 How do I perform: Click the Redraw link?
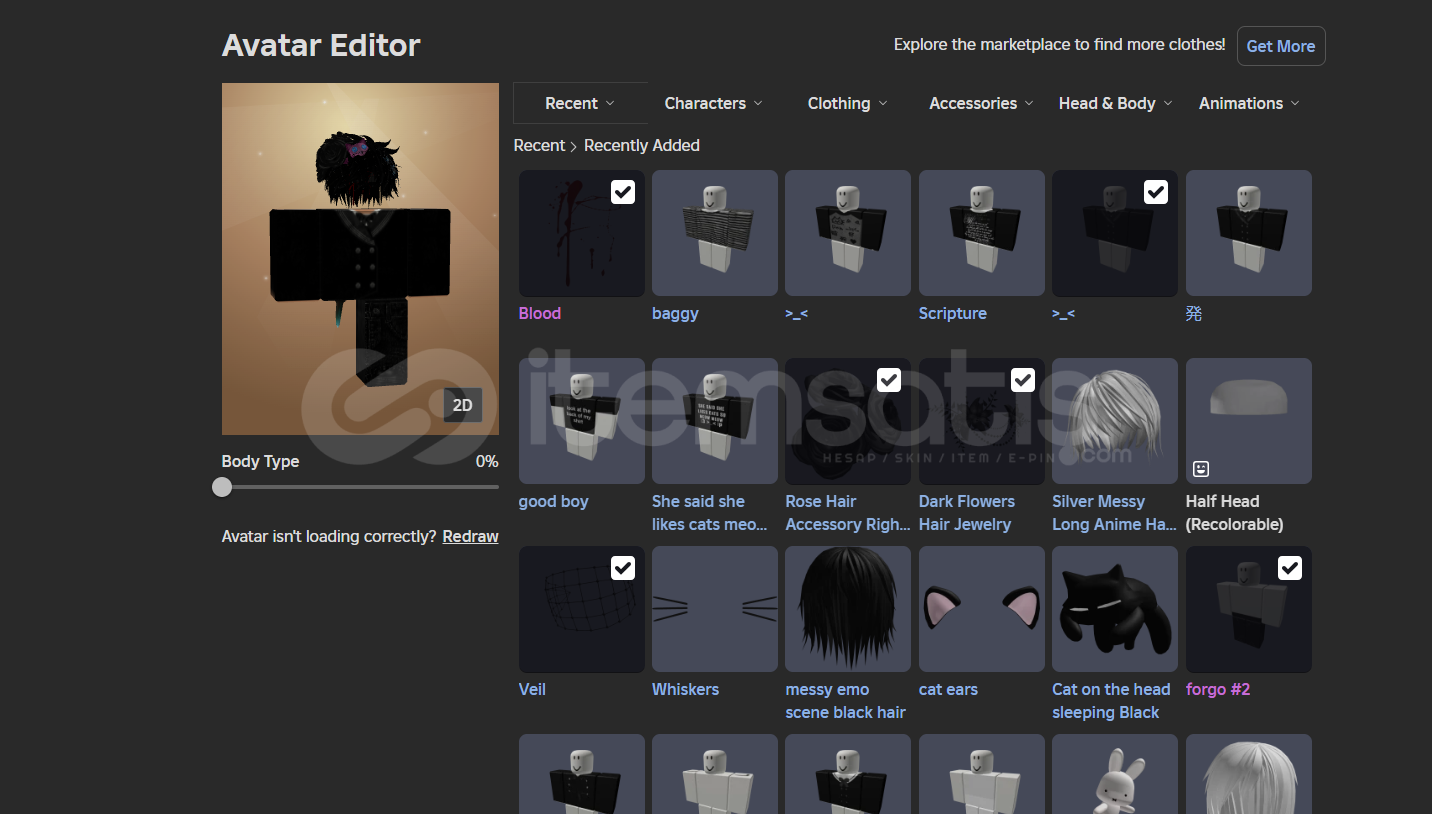(470, 536)
